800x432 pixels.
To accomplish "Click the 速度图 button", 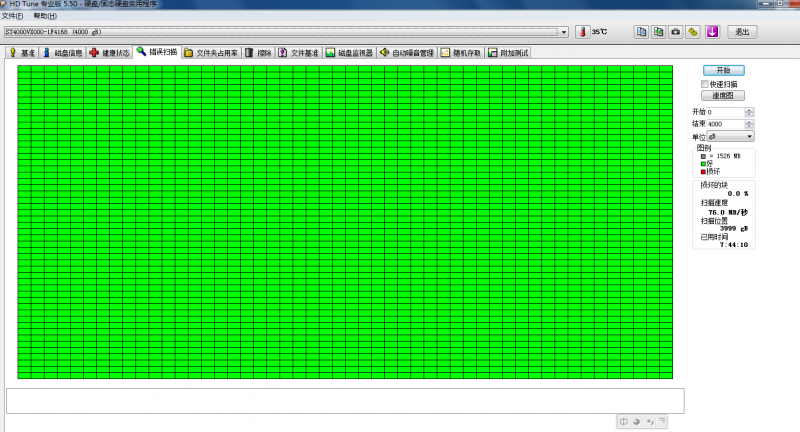I will [723, 95].
